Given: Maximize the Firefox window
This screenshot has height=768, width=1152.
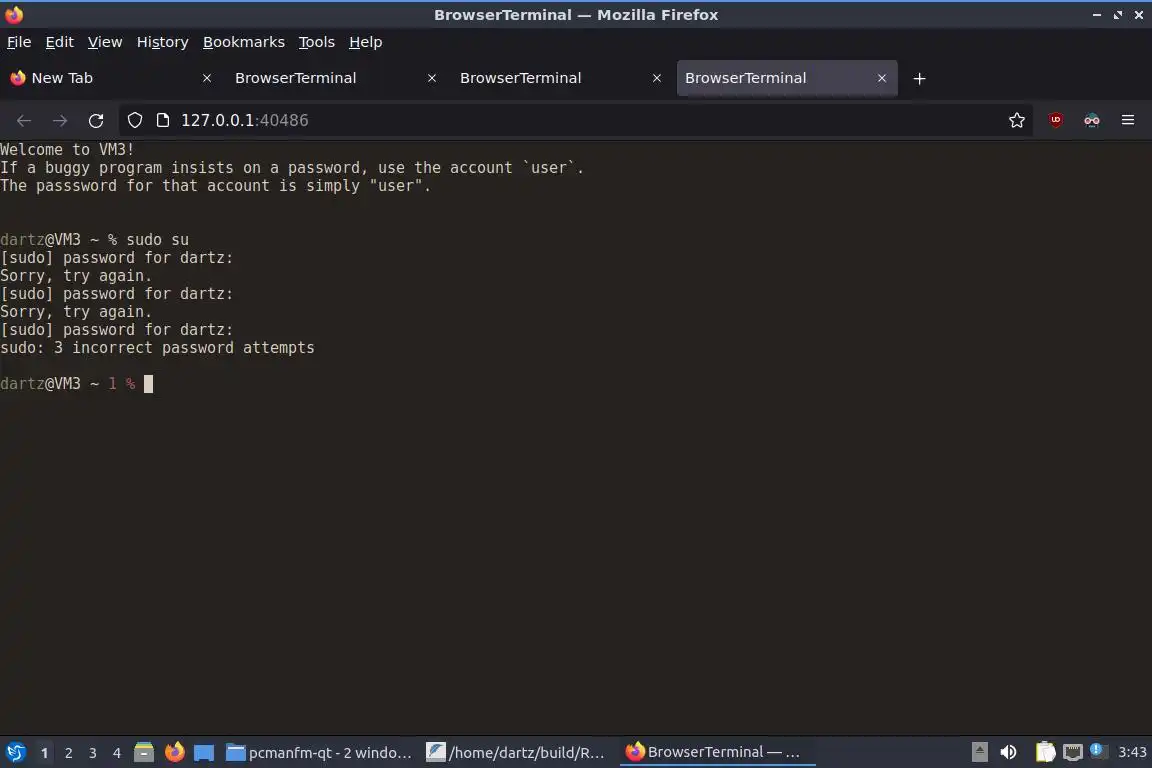Looking at the screenshot, I should point(1117,15).
